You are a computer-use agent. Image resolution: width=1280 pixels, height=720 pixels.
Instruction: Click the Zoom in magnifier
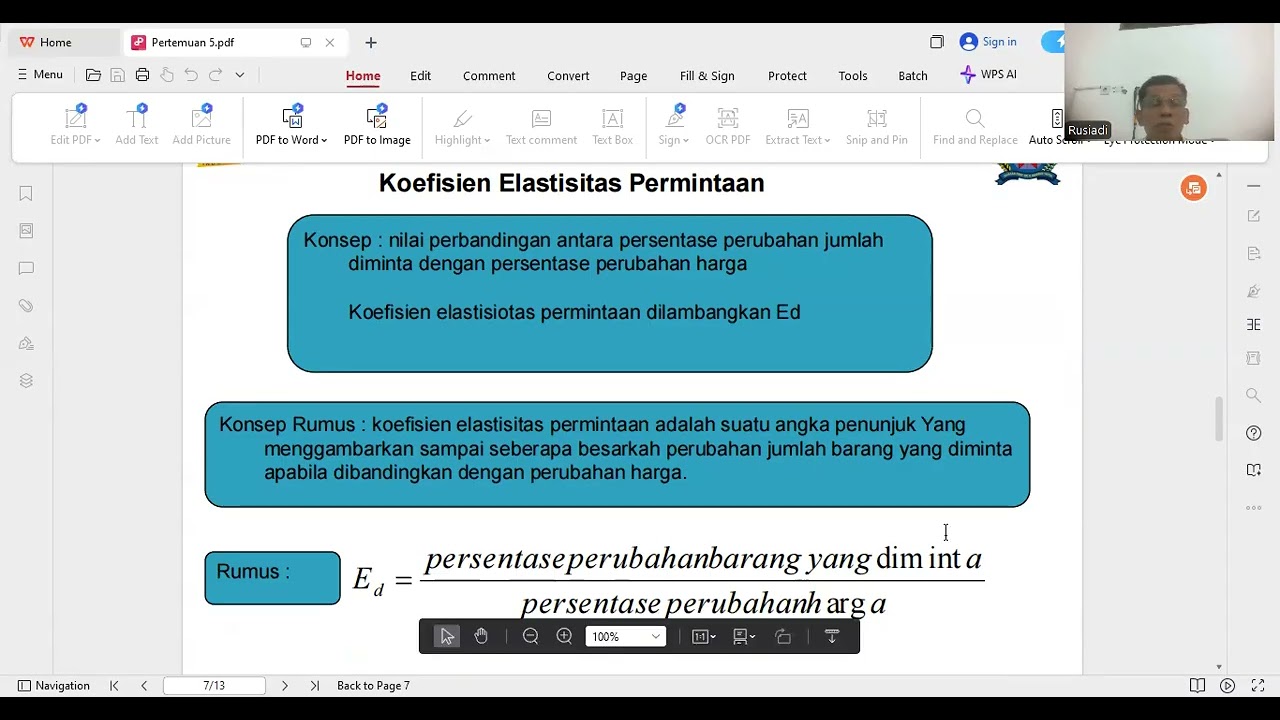[x=564, y=636]
